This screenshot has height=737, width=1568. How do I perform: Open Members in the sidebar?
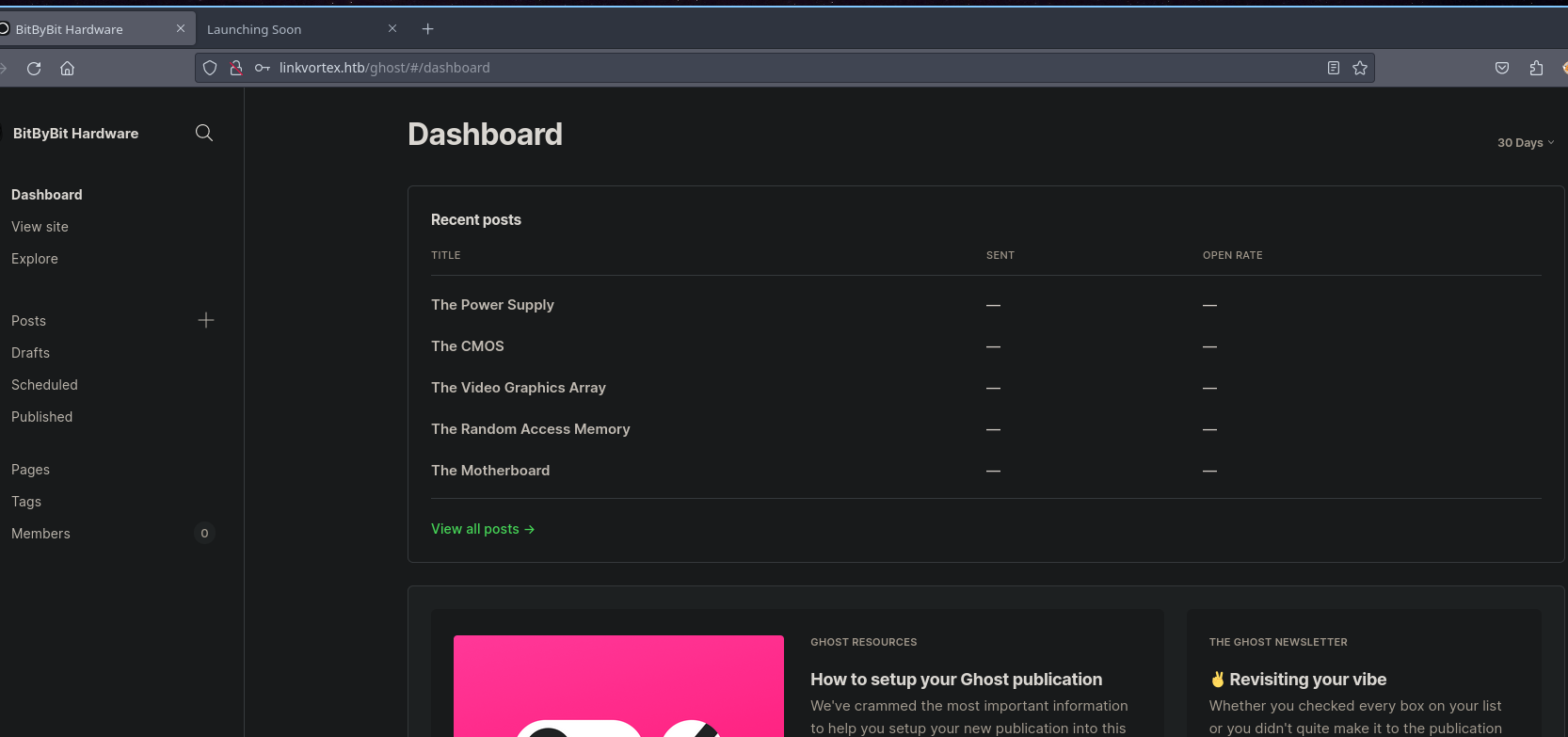click(40, 534)
